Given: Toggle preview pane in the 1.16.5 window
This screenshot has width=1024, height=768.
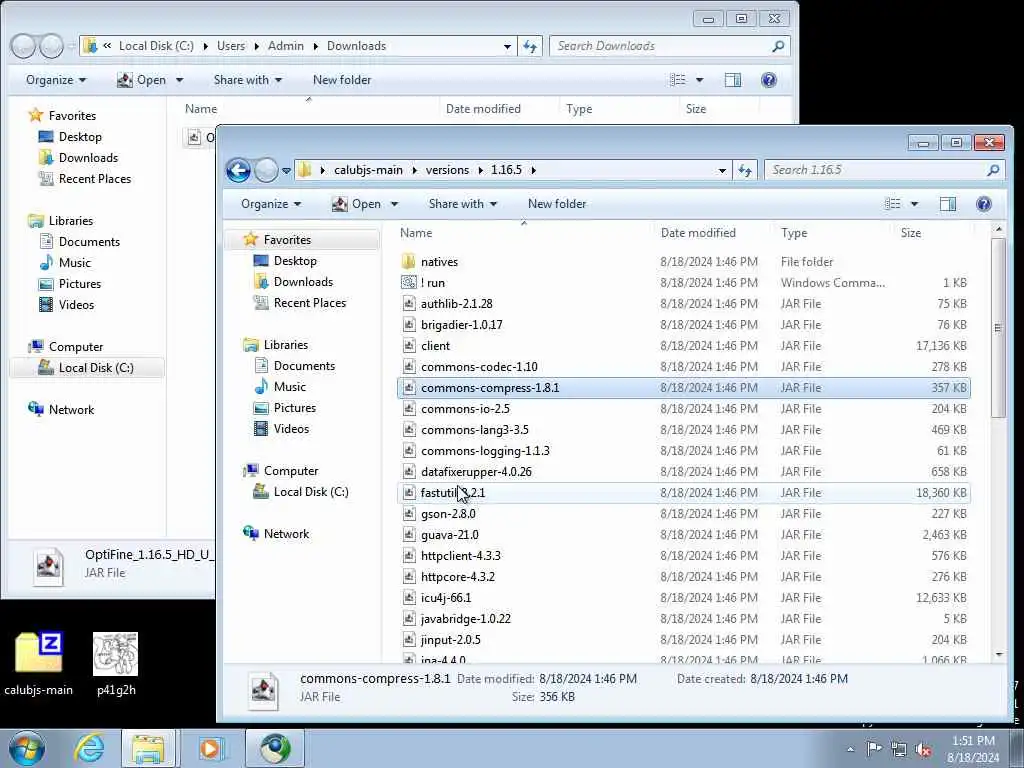Looking at the screenshot, I should (x=948, y=204).
